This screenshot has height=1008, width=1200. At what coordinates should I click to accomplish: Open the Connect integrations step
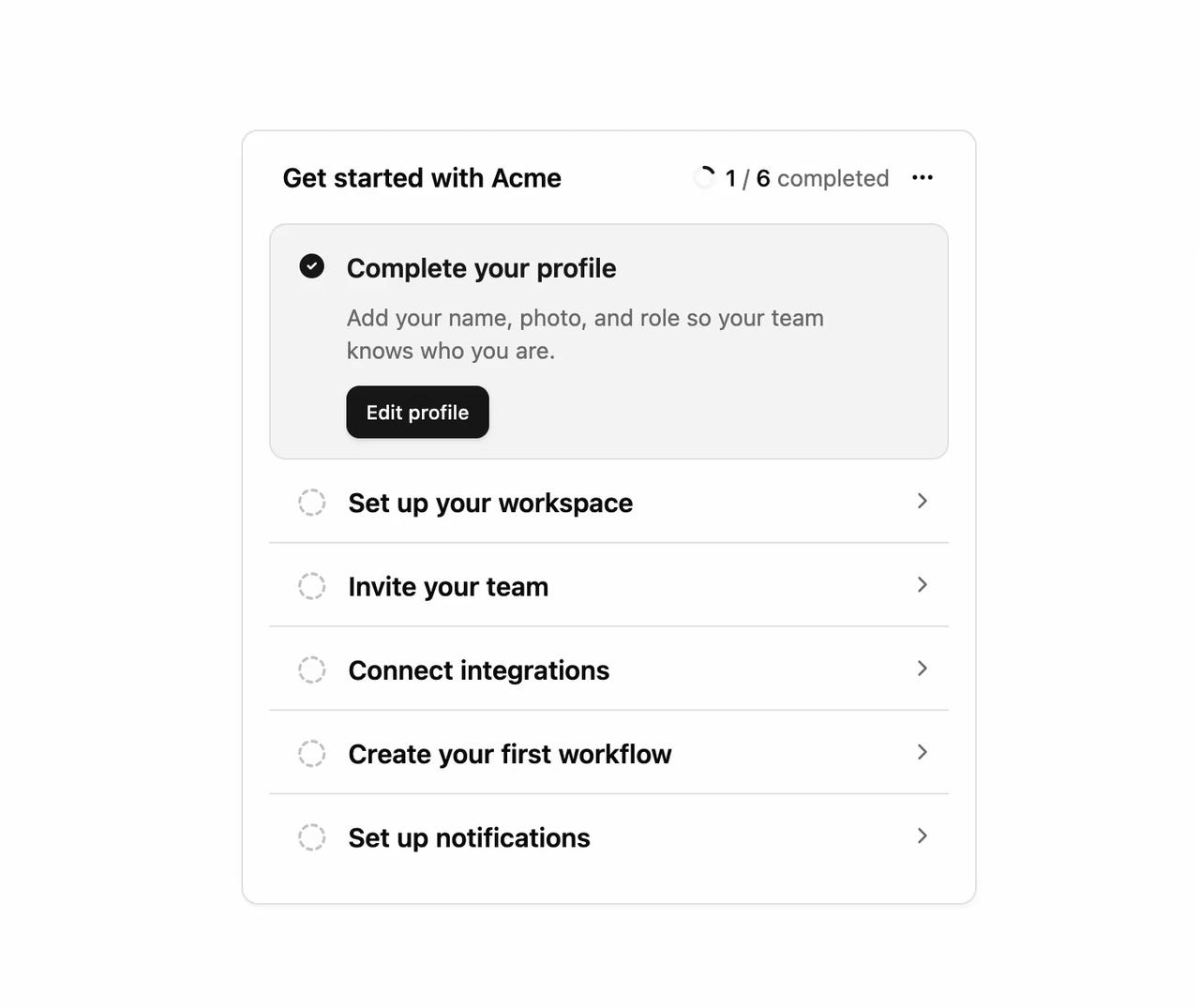pyautogui.click(x=608, y=669)
